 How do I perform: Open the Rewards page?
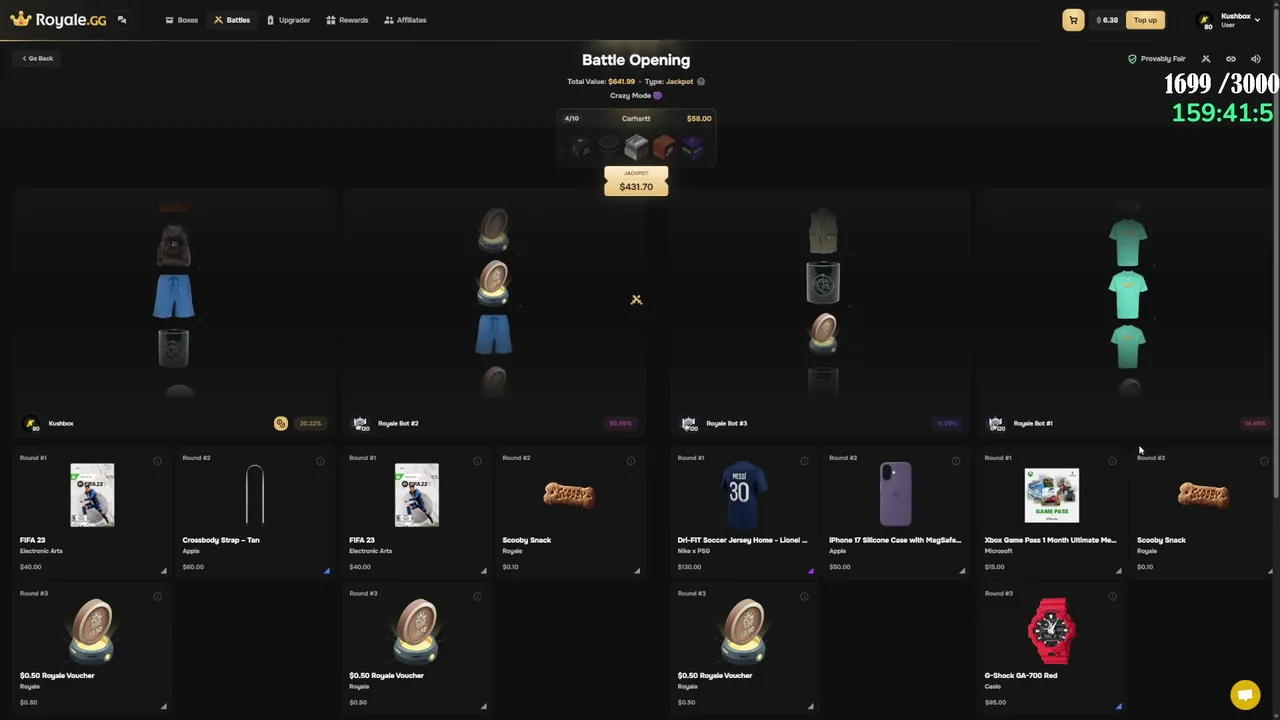click(x=347, y=20)
